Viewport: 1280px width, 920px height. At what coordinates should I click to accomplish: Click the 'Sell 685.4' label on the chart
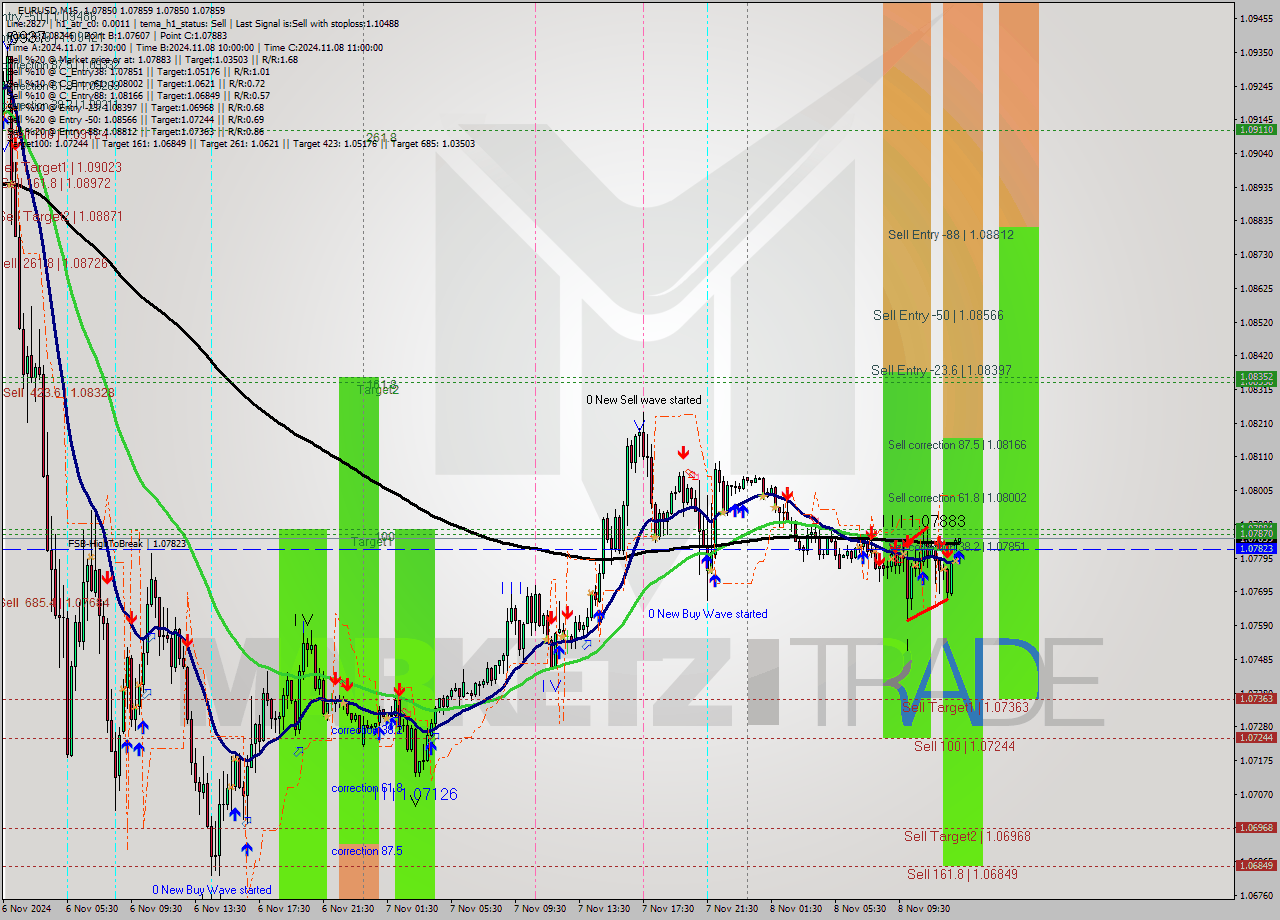pyautogui.click(x=55, y=603)
